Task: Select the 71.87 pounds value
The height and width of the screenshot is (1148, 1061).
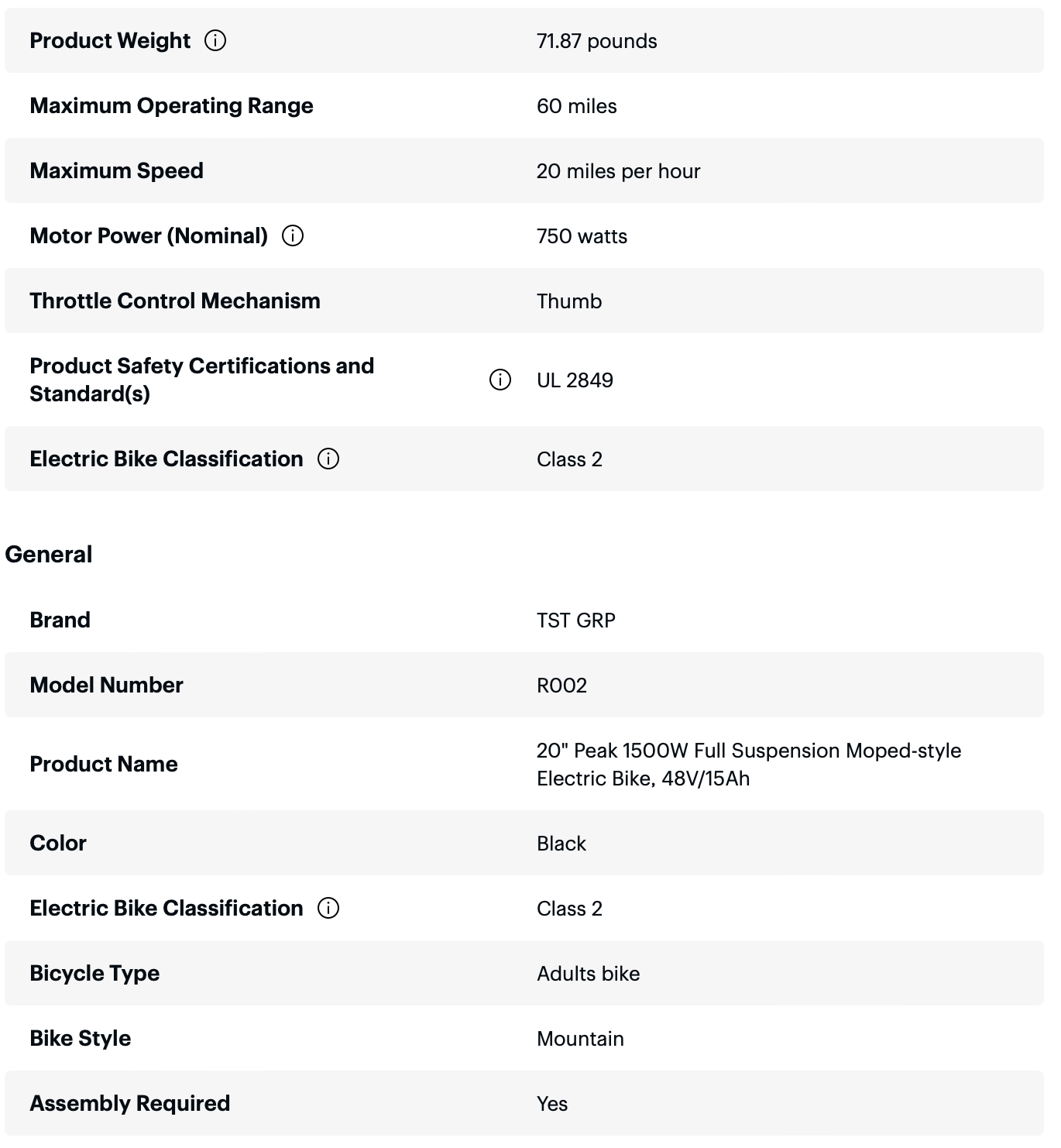Action: coord(596,41)
